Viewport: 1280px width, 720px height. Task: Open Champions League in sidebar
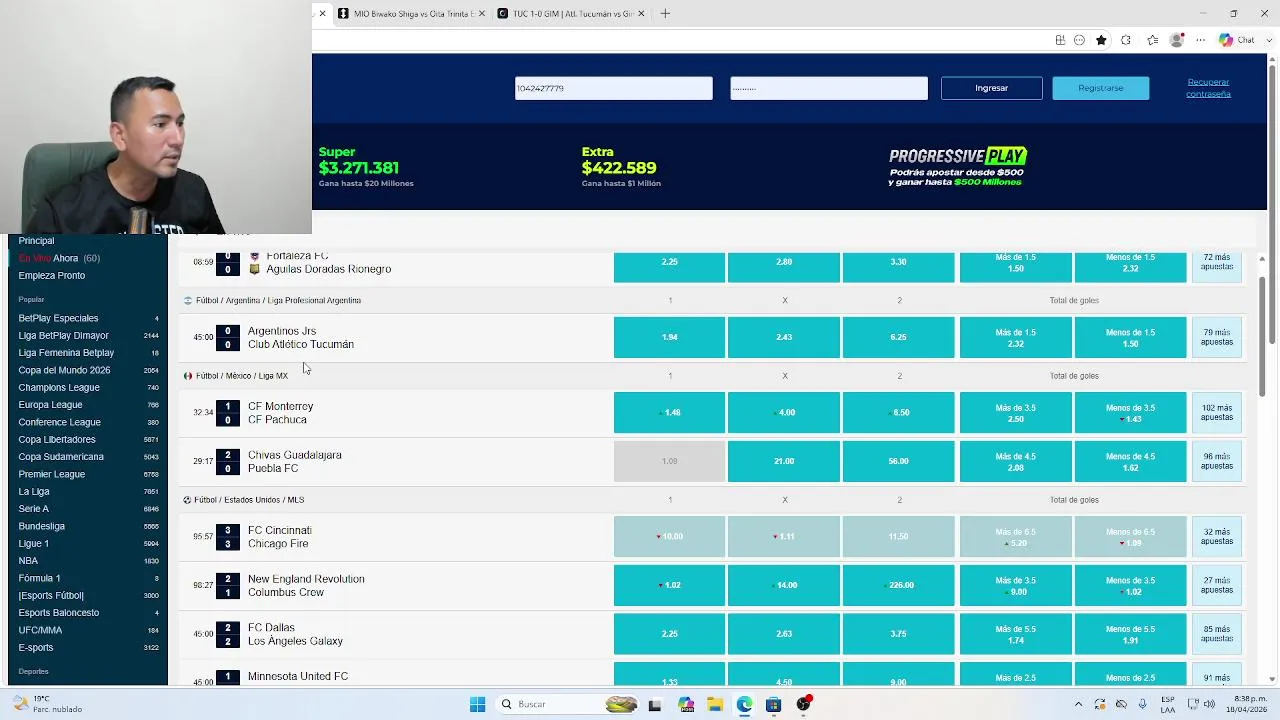coord(88,387)
